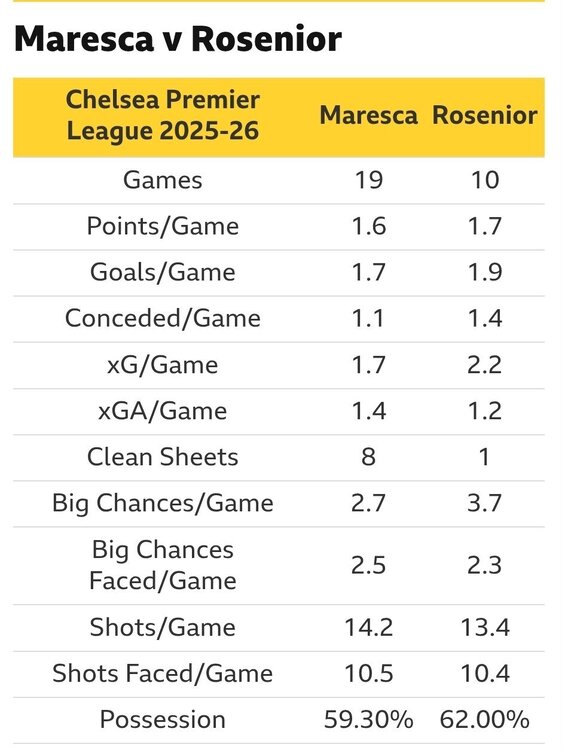The height and width of the screenshot is (750, 562).
Task: Click Rosenior's xG/Game value 2.2
Action: 485,365
